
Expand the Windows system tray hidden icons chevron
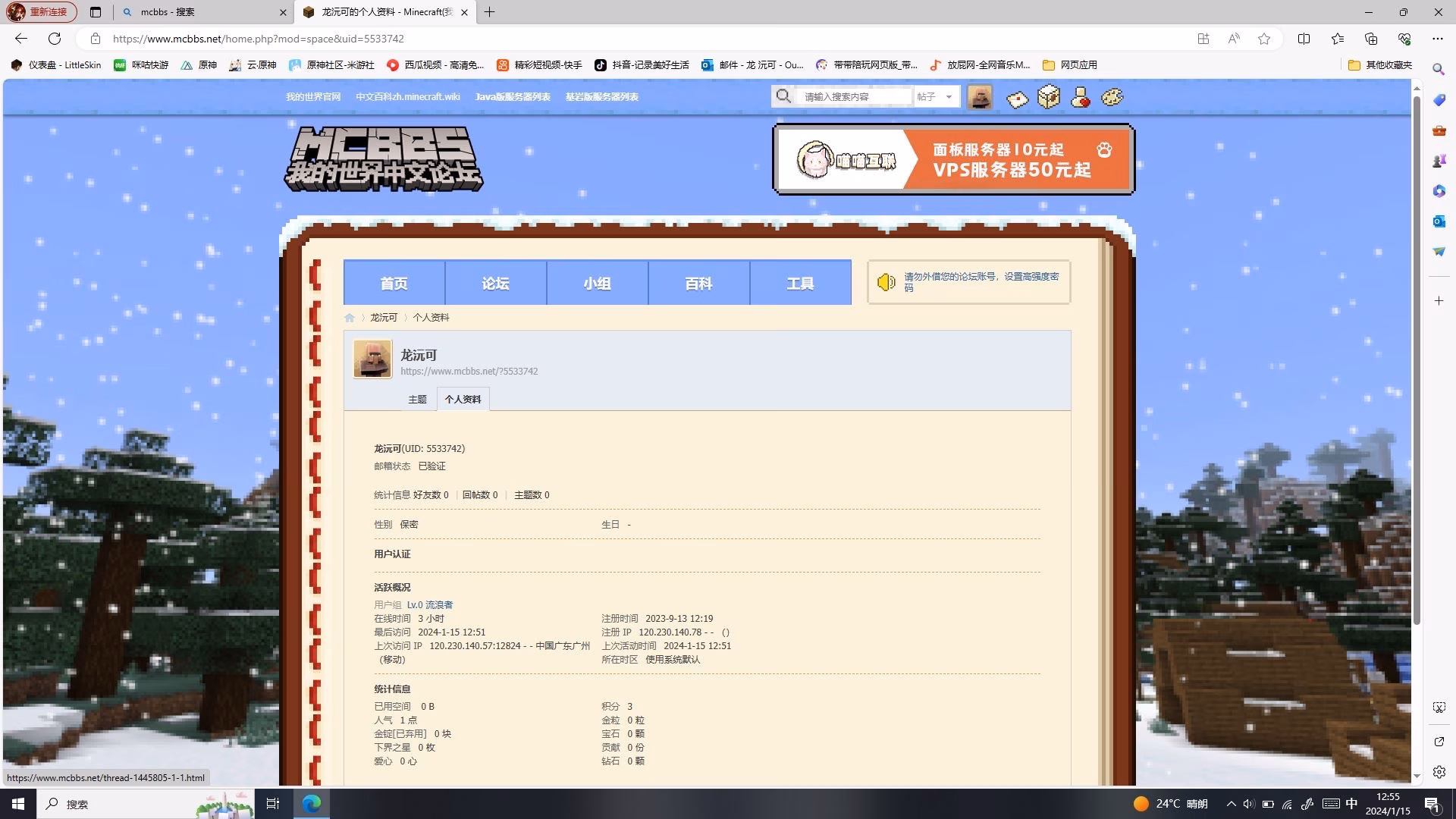click(1231, 804)
